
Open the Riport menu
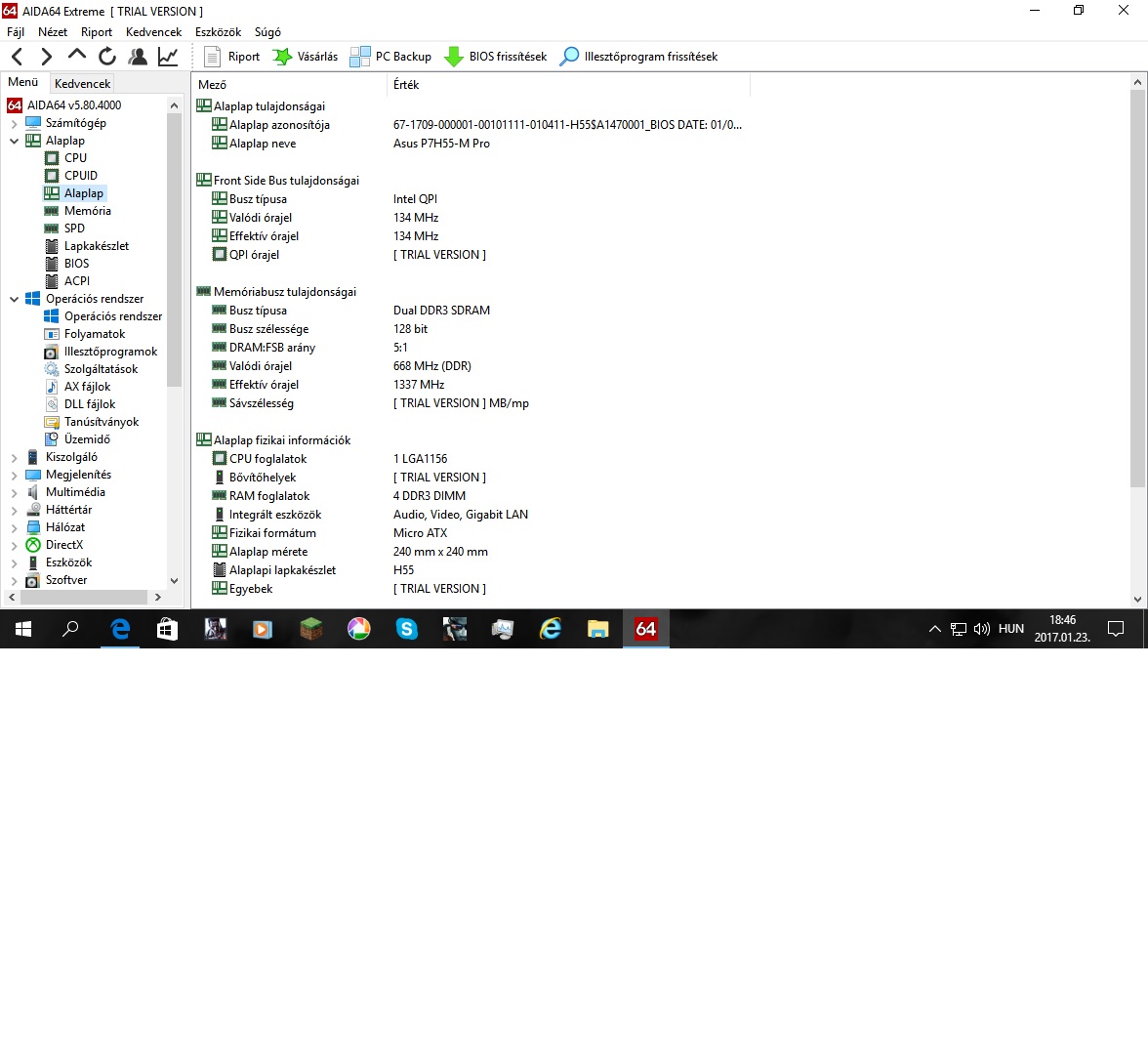97,32
